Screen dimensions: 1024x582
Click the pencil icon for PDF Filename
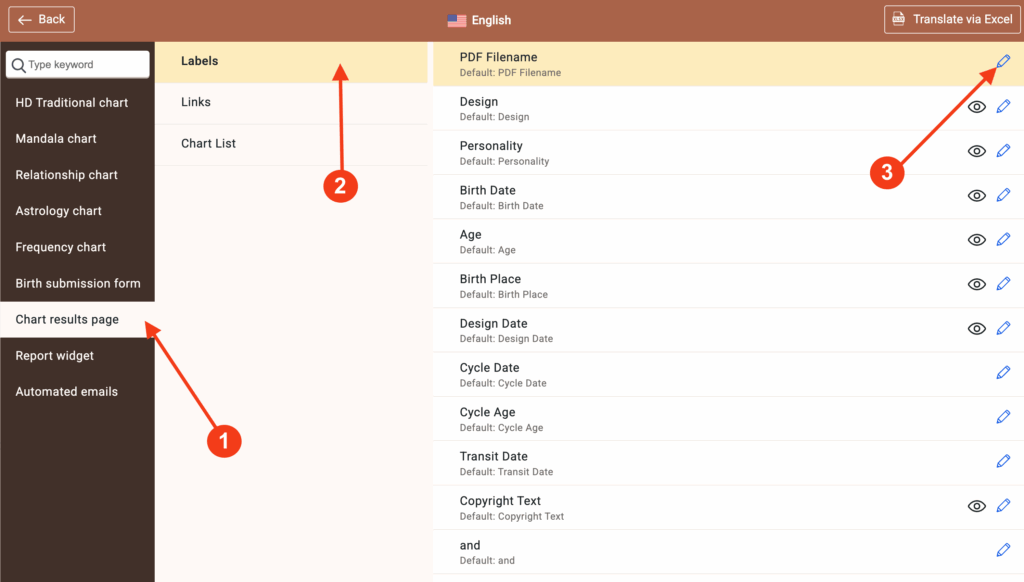(1003, 62)
